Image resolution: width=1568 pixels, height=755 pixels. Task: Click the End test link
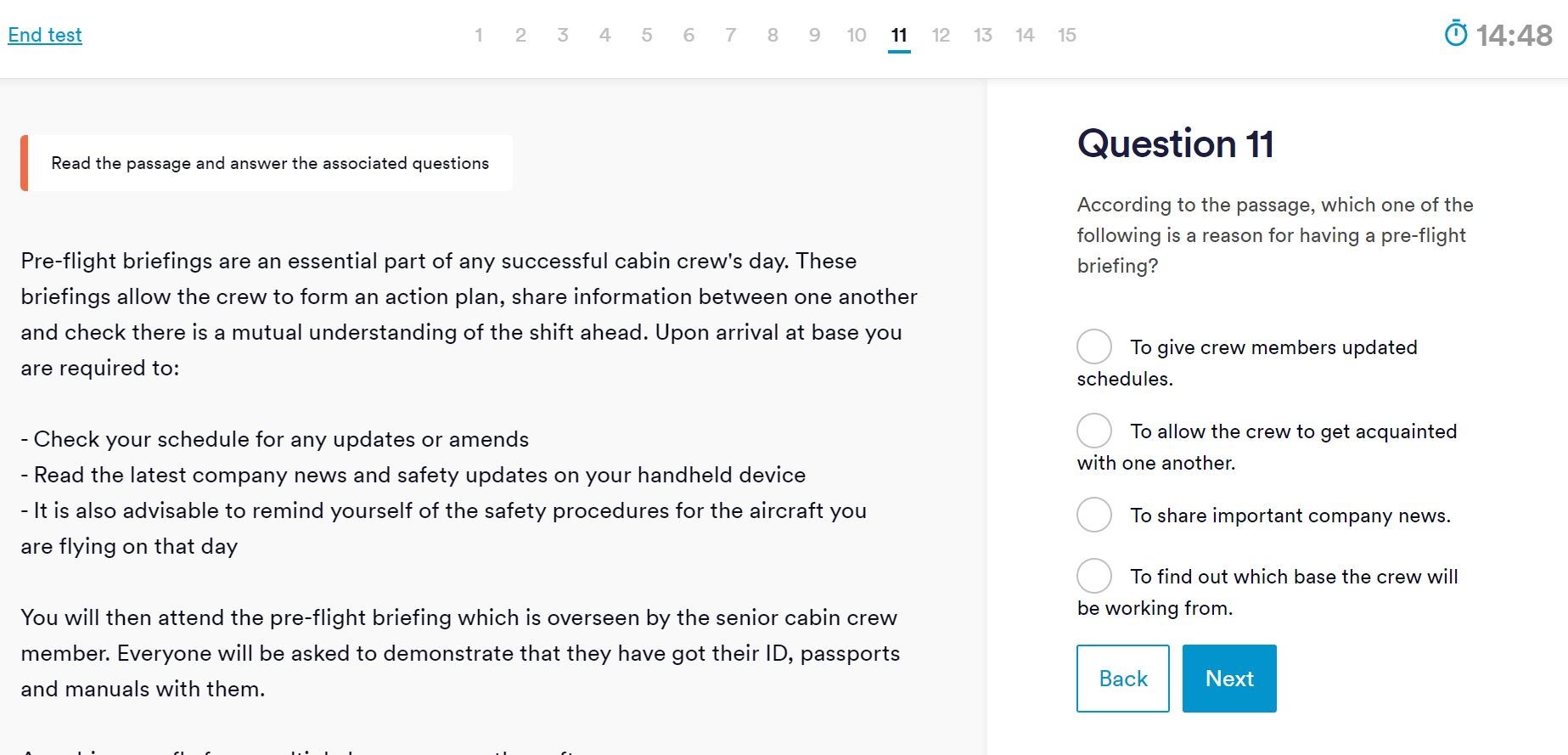(45, 35)
